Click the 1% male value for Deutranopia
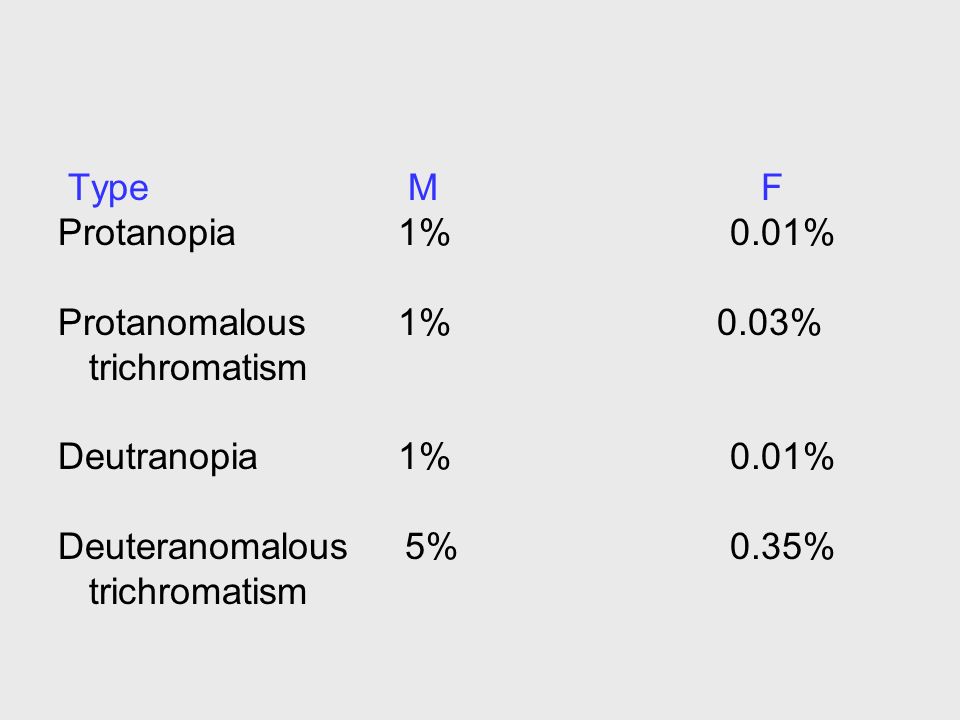Viewport: 960px width, 720px height. [425, 457]
